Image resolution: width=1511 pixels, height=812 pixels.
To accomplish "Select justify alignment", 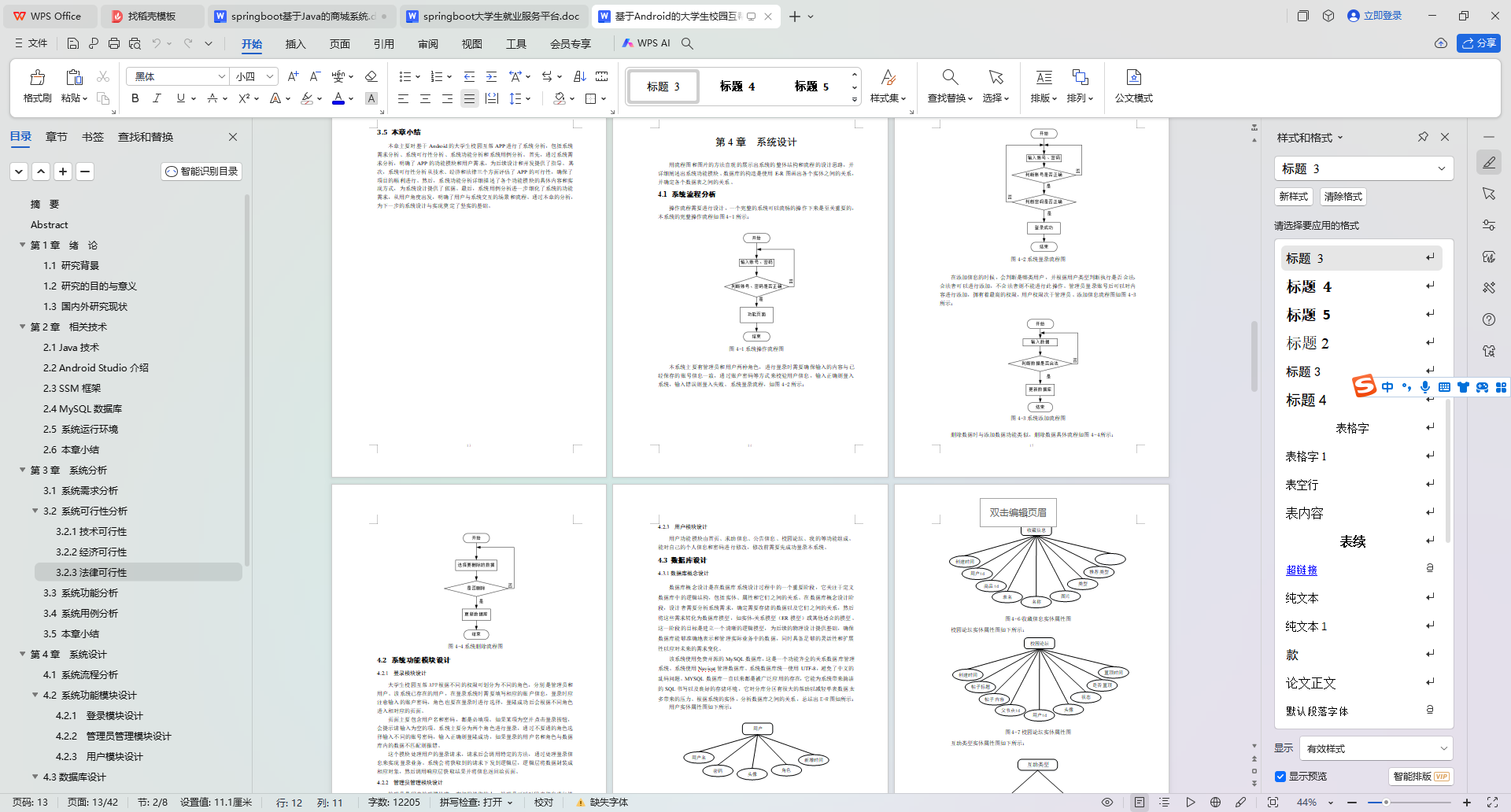I will (469, 98).
